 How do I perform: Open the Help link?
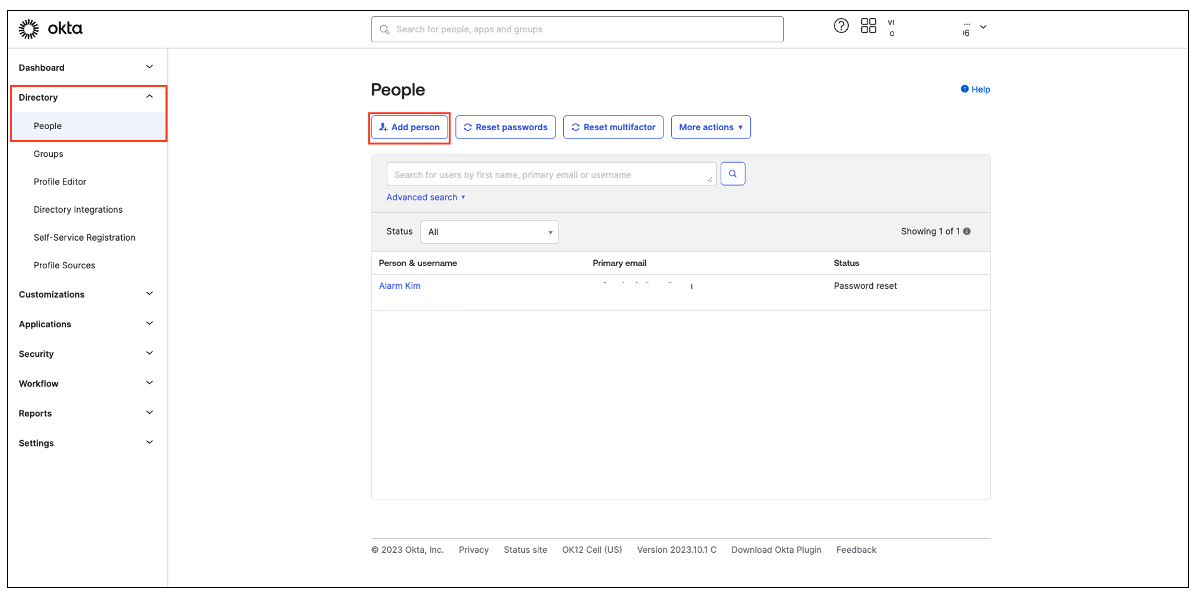pos(976,89)
